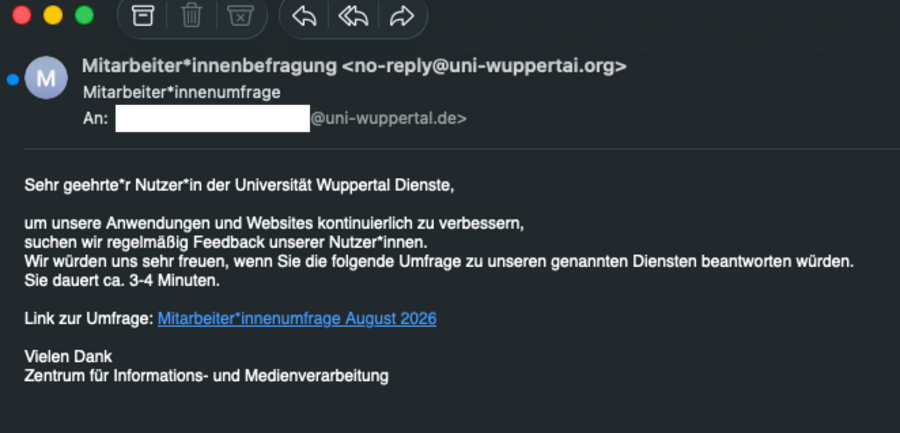The height and width of the screenshot is (433, 900).
Task: Maximize the window with the green button
Action: point(84,15)
